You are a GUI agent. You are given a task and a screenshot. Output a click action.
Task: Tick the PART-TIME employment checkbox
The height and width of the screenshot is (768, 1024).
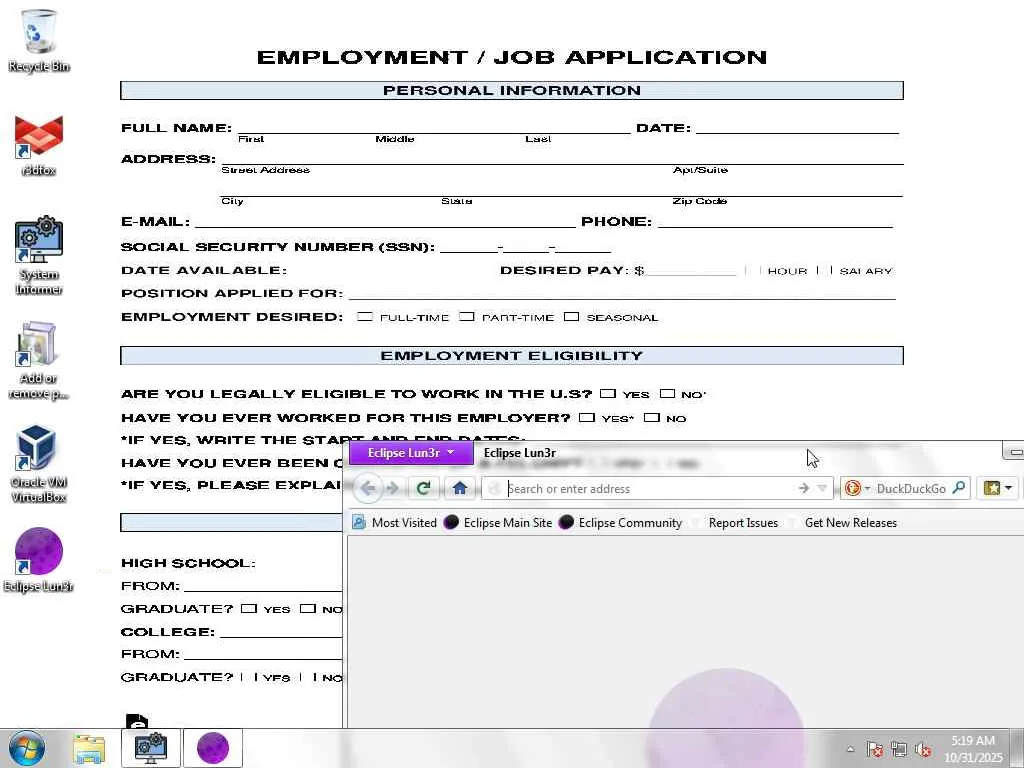(x=466, y=317)
